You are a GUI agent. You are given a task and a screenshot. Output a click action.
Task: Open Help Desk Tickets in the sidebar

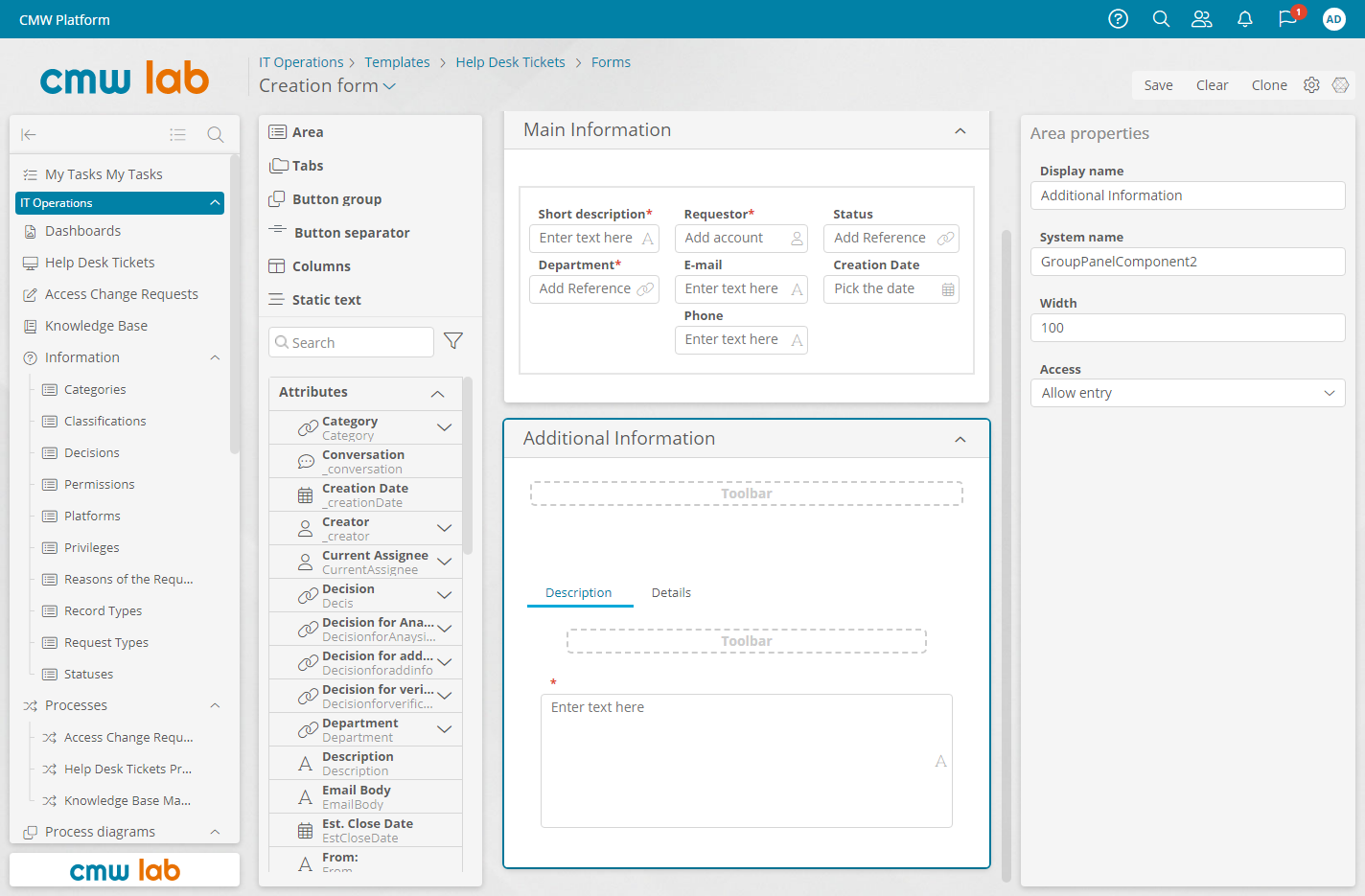tap(100, 263)
